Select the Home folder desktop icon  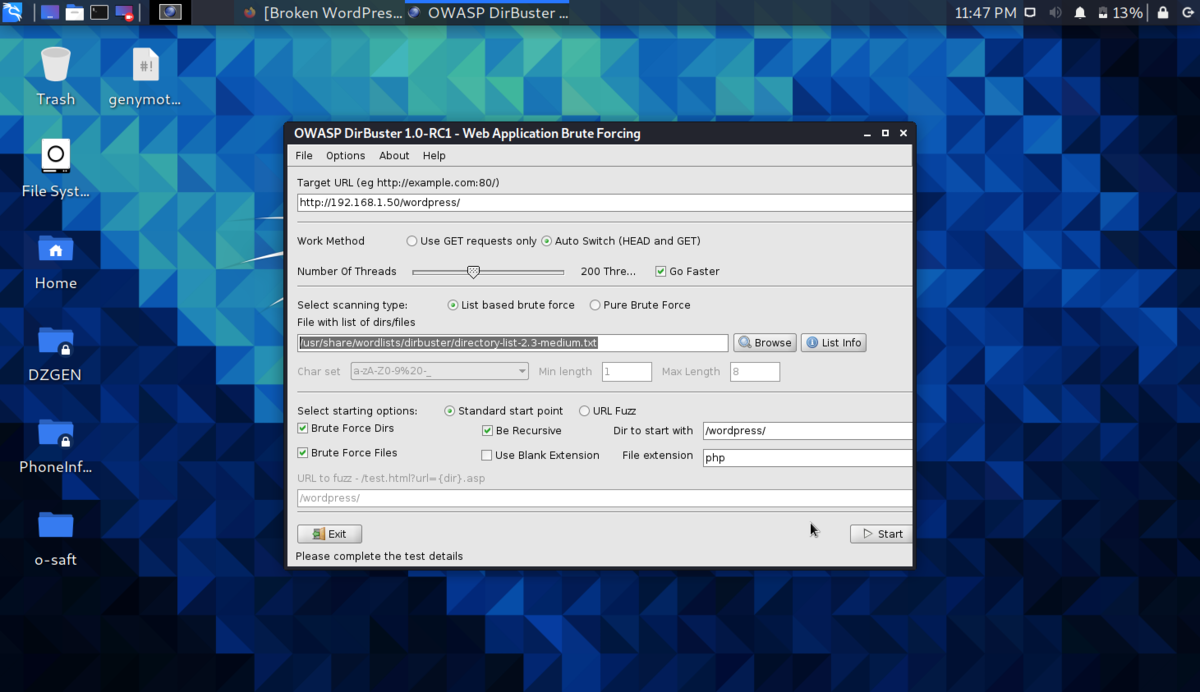coord(56,261)
